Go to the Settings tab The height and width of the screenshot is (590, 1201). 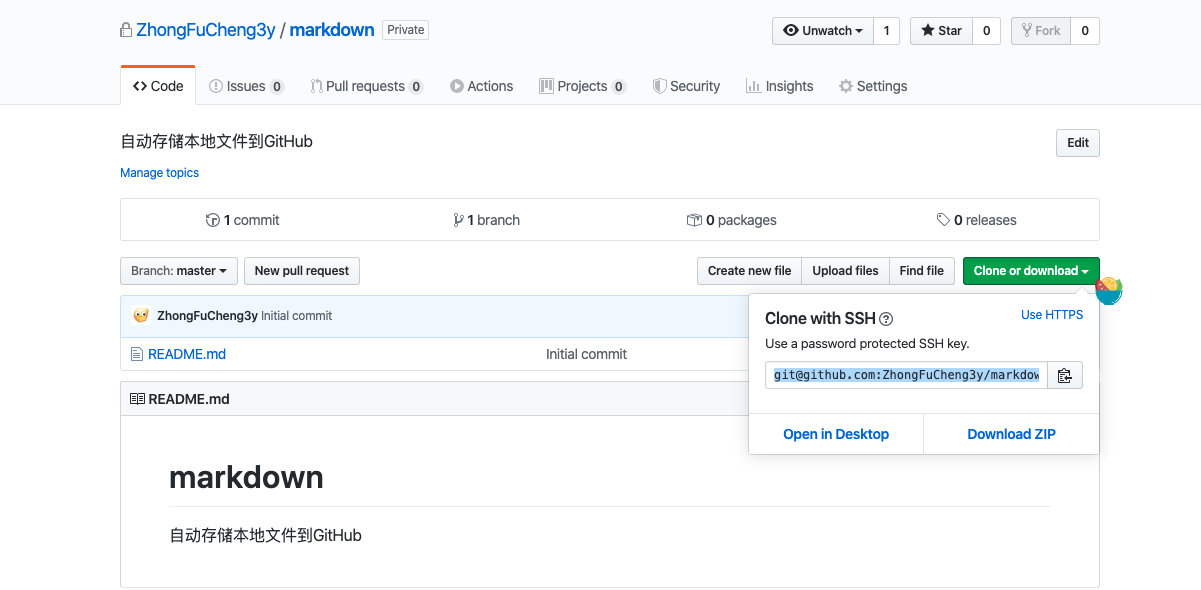[872, 86]
